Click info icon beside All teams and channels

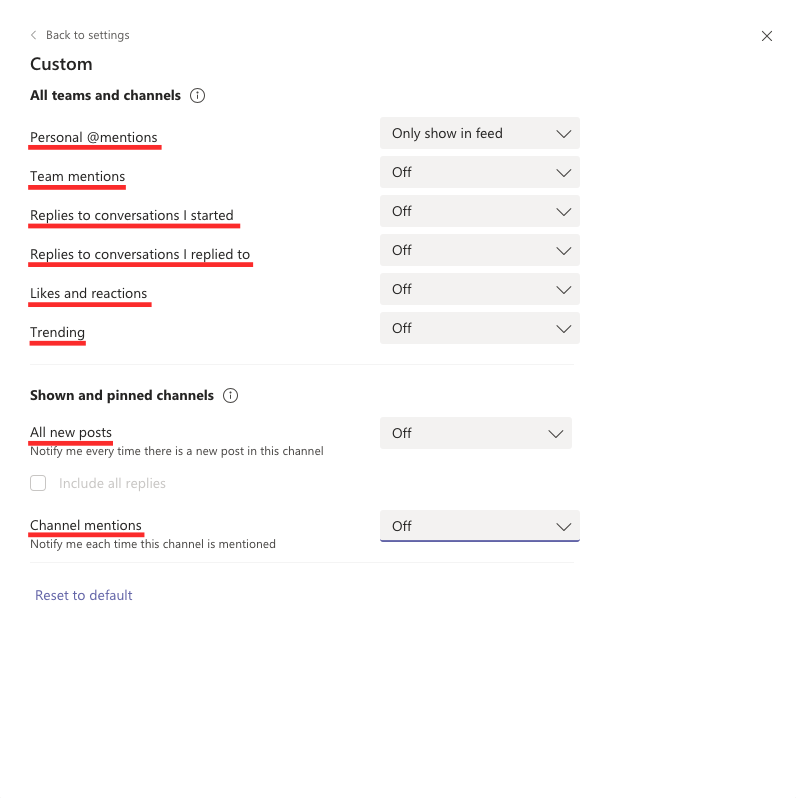(197, 96)
